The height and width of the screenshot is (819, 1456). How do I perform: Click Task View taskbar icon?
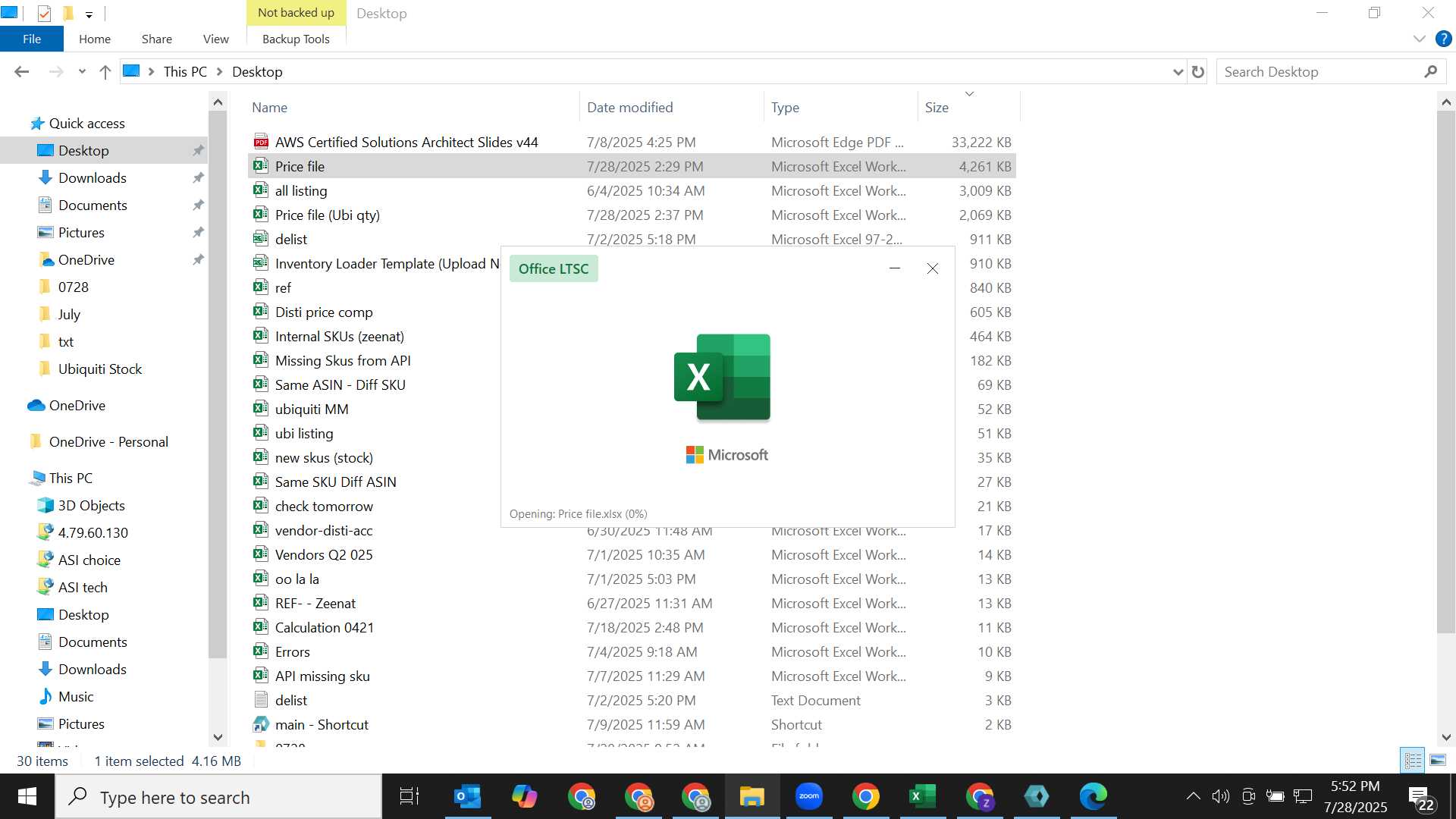point(409,797)
